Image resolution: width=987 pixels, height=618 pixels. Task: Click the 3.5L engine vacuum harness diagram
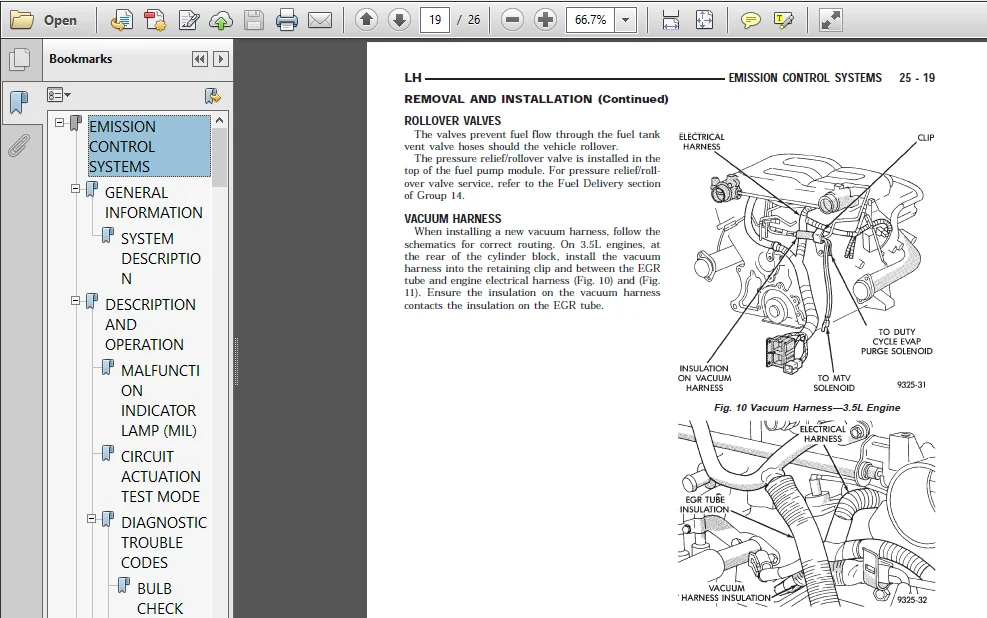click(806, 262)
